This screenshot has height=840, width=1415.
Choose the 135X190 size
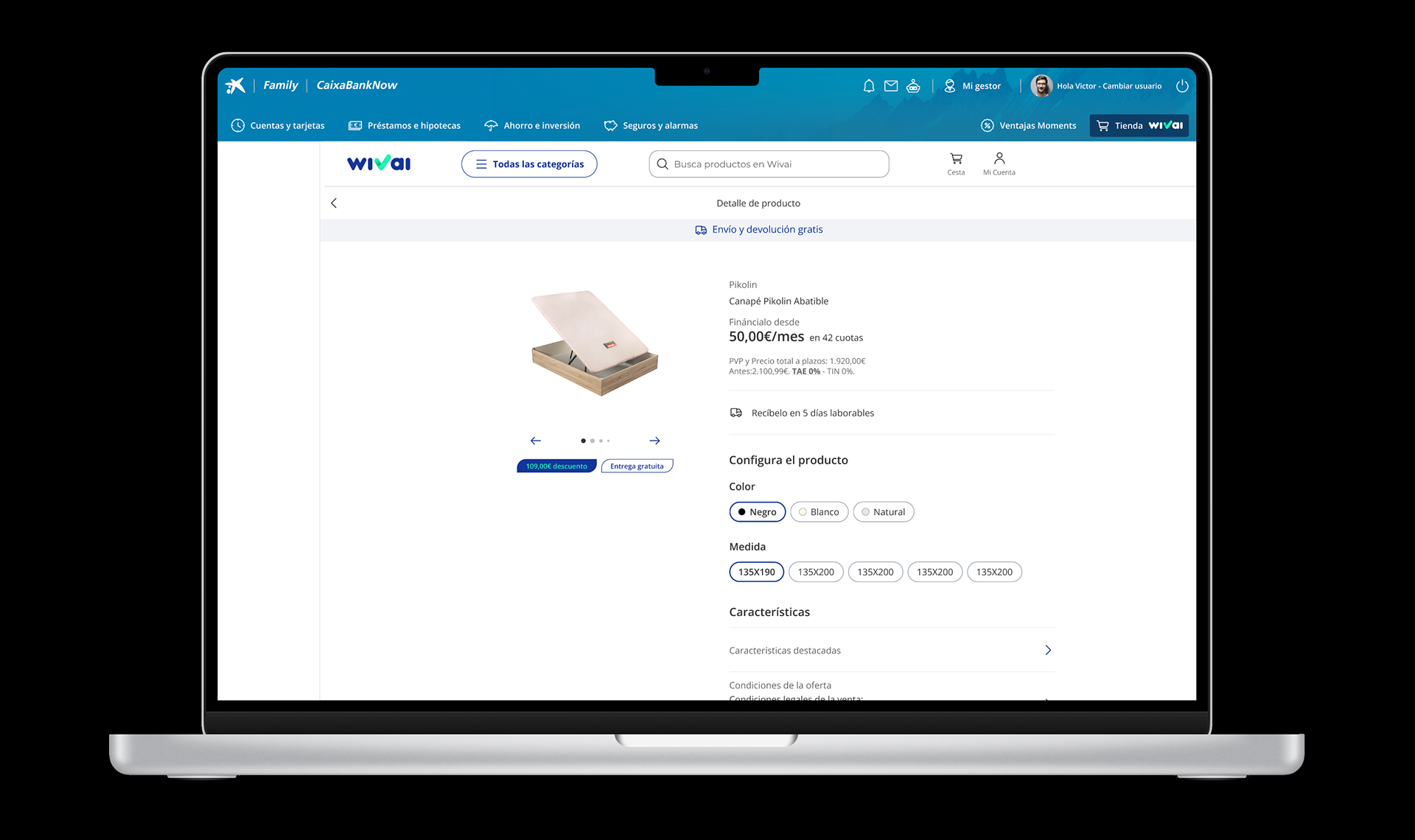(x=757, y=572)
